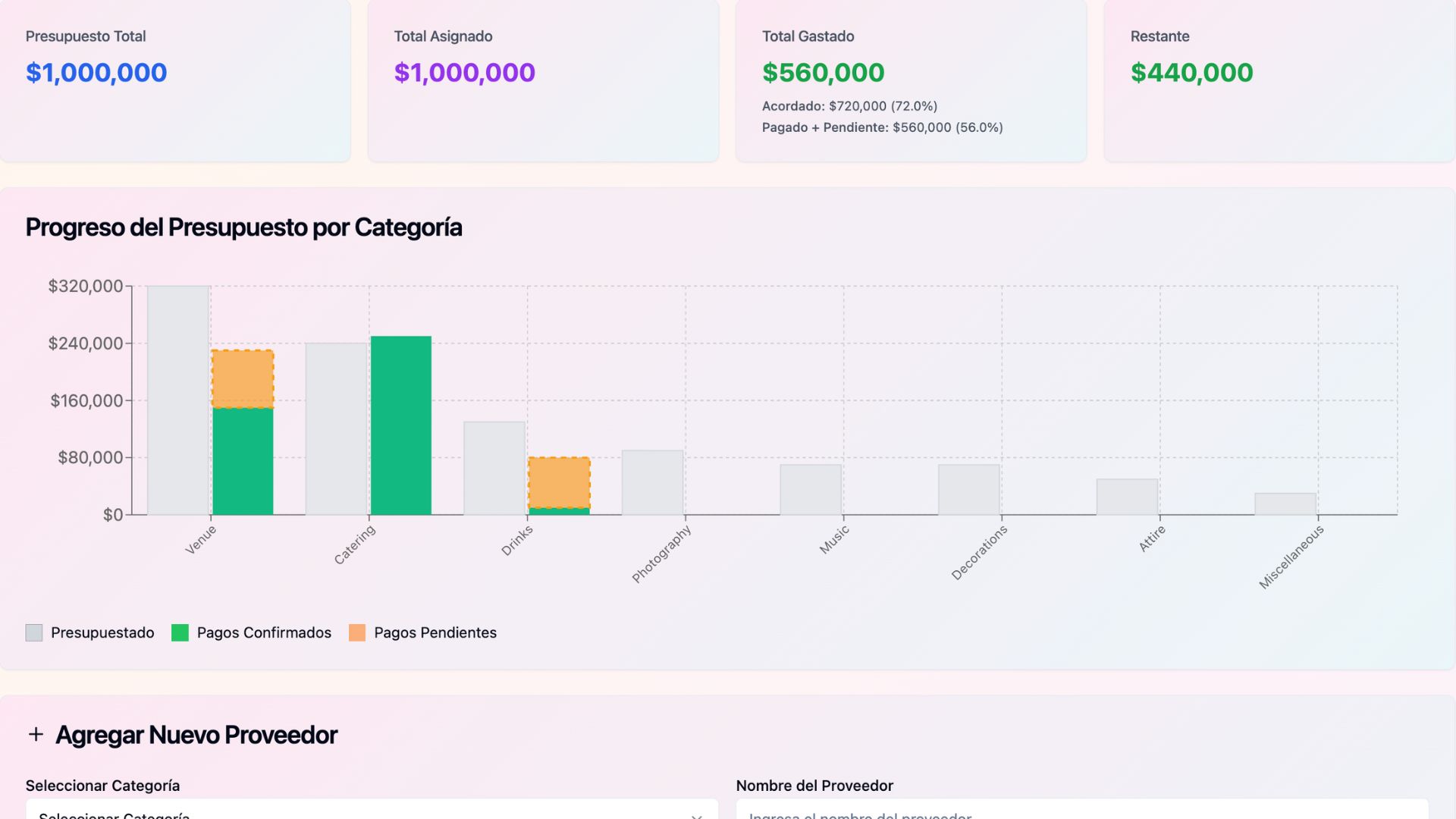This screenshot has width=1456, height=819.
Task: Click the $80,000 y-axis value
Action: click(90, 457)
